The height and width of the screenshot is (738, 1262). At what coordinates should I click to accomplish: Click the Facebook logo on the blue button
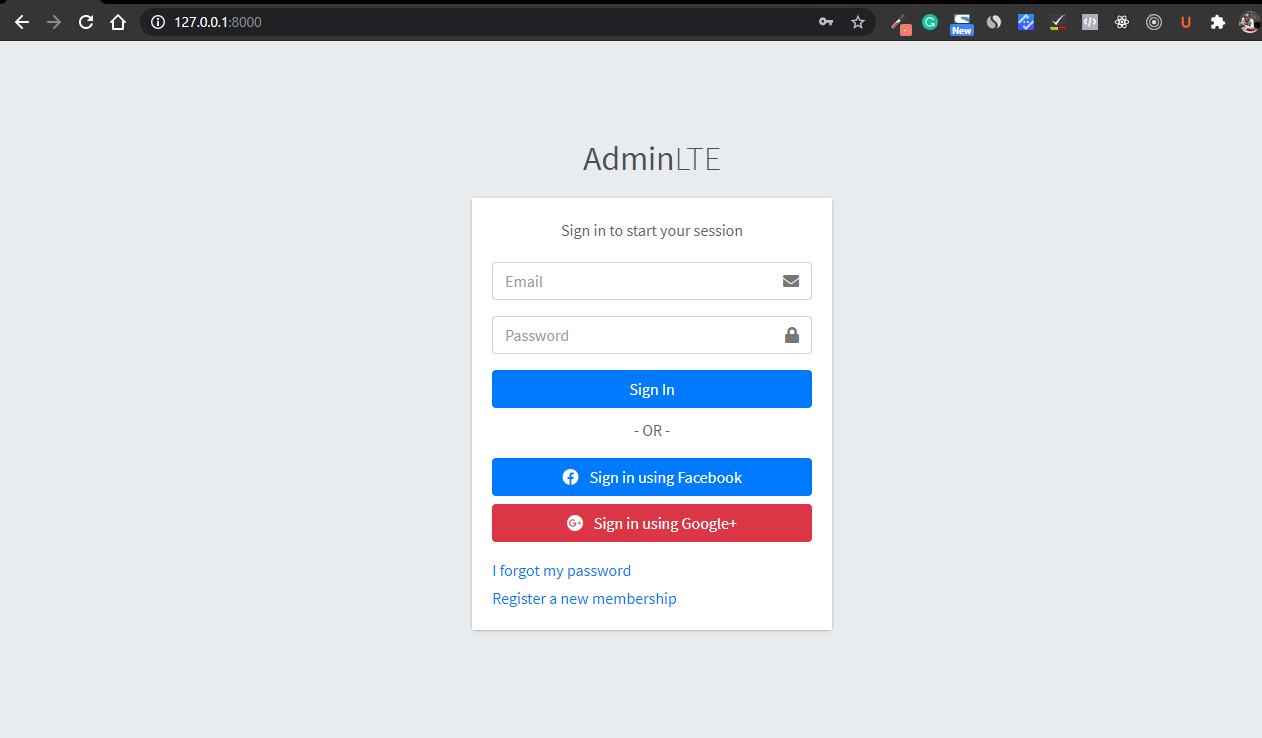pyautogui.click(x=570, y=477)
